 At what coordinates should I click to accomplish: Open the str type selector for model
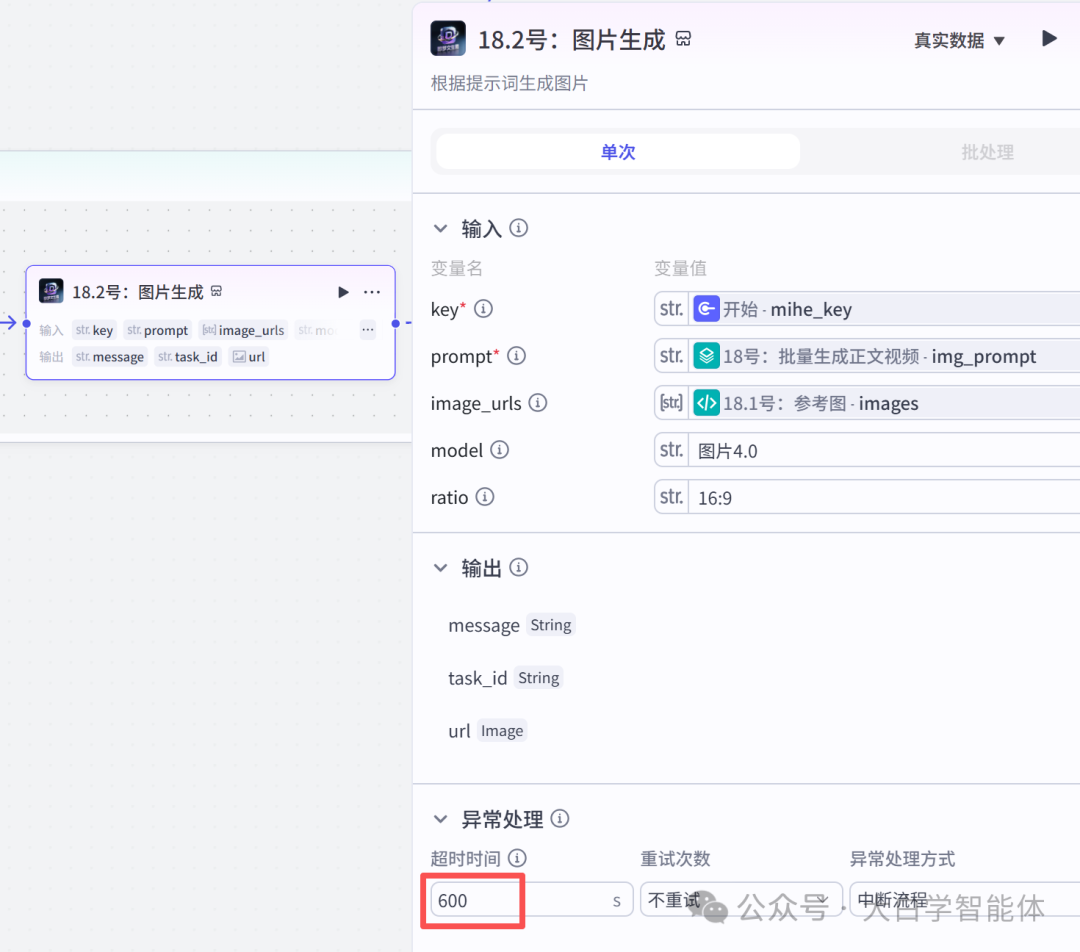(x=672, y=451)
